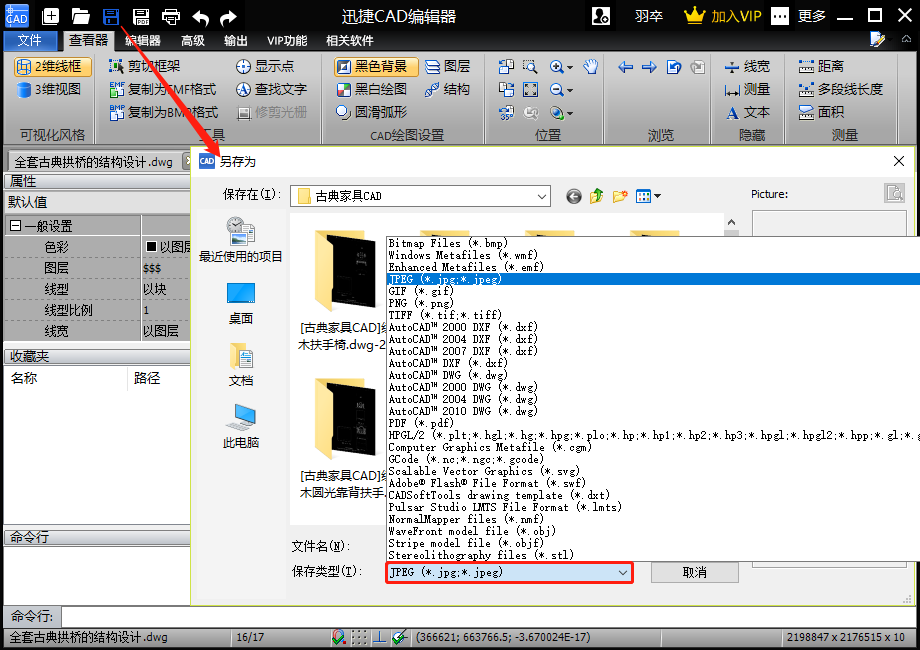Click the fit-to-window icon

(x=530, y=89)
